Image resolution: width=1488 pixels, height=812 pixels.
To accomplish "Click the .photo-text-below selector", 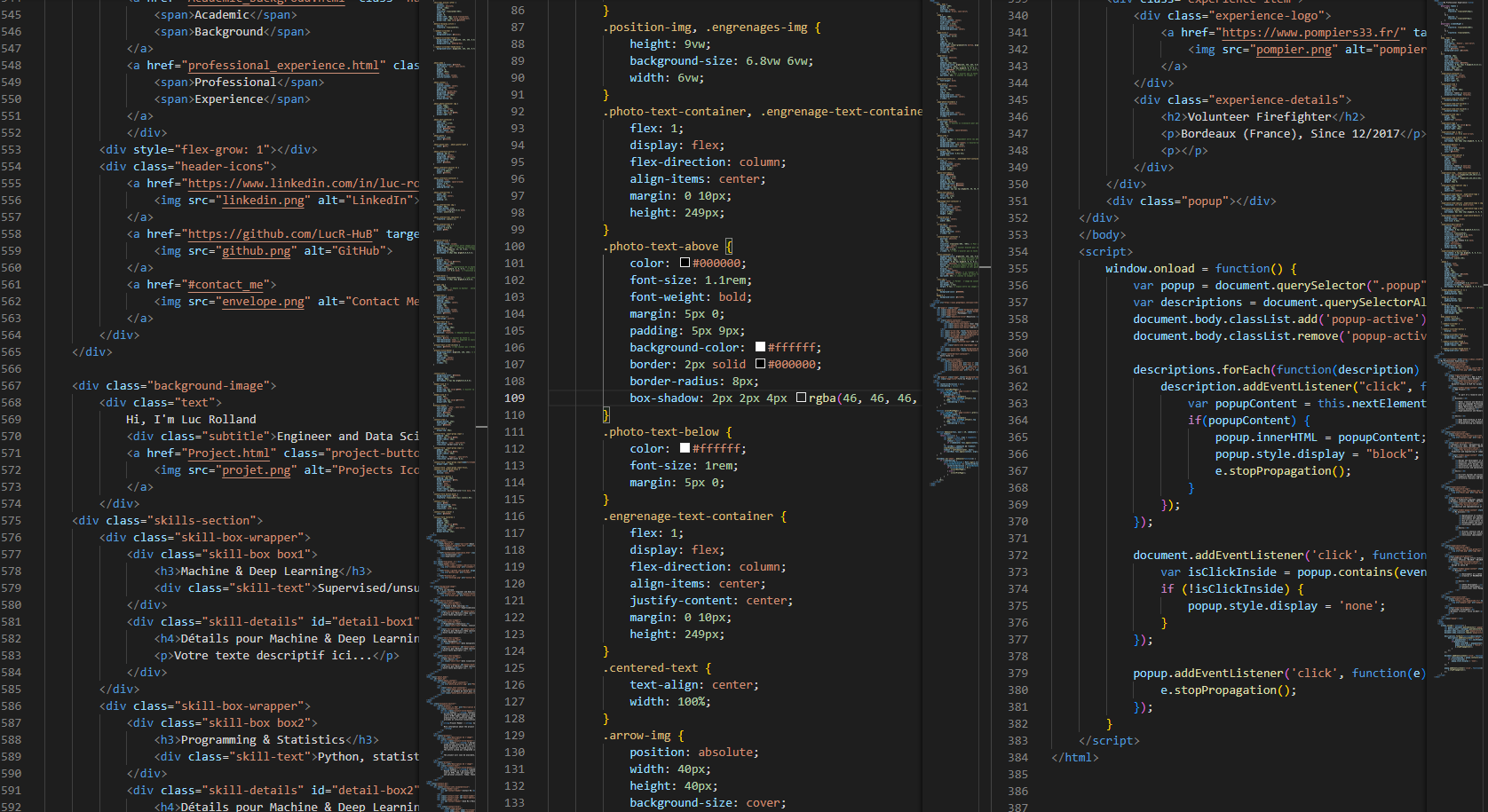I will 661,432.
